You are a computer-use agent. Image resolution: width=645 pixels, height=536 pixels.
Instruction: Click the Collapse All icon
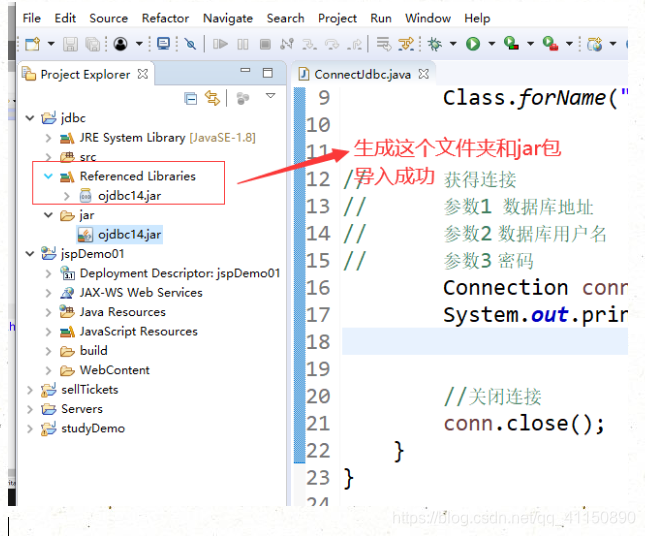[190, 98]
